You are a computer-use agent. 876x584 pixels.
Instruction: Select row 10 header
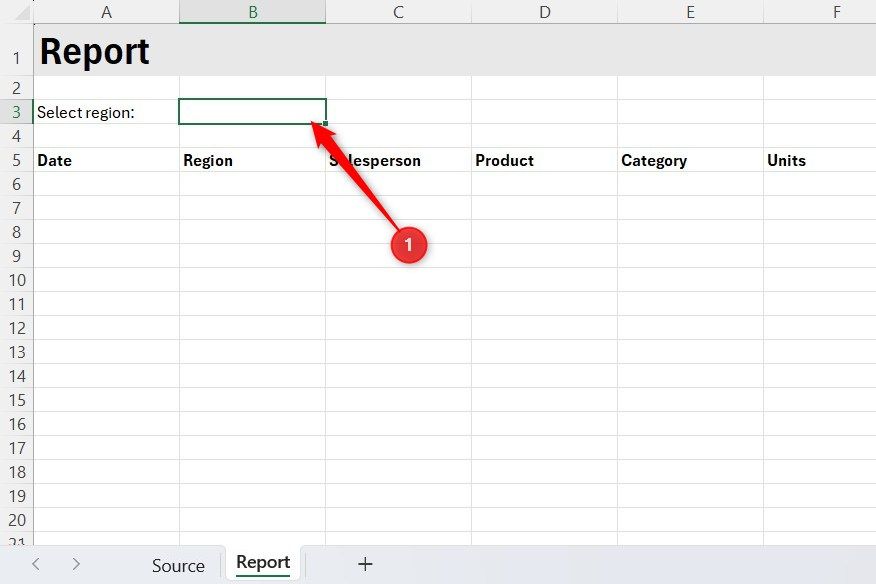17,280
